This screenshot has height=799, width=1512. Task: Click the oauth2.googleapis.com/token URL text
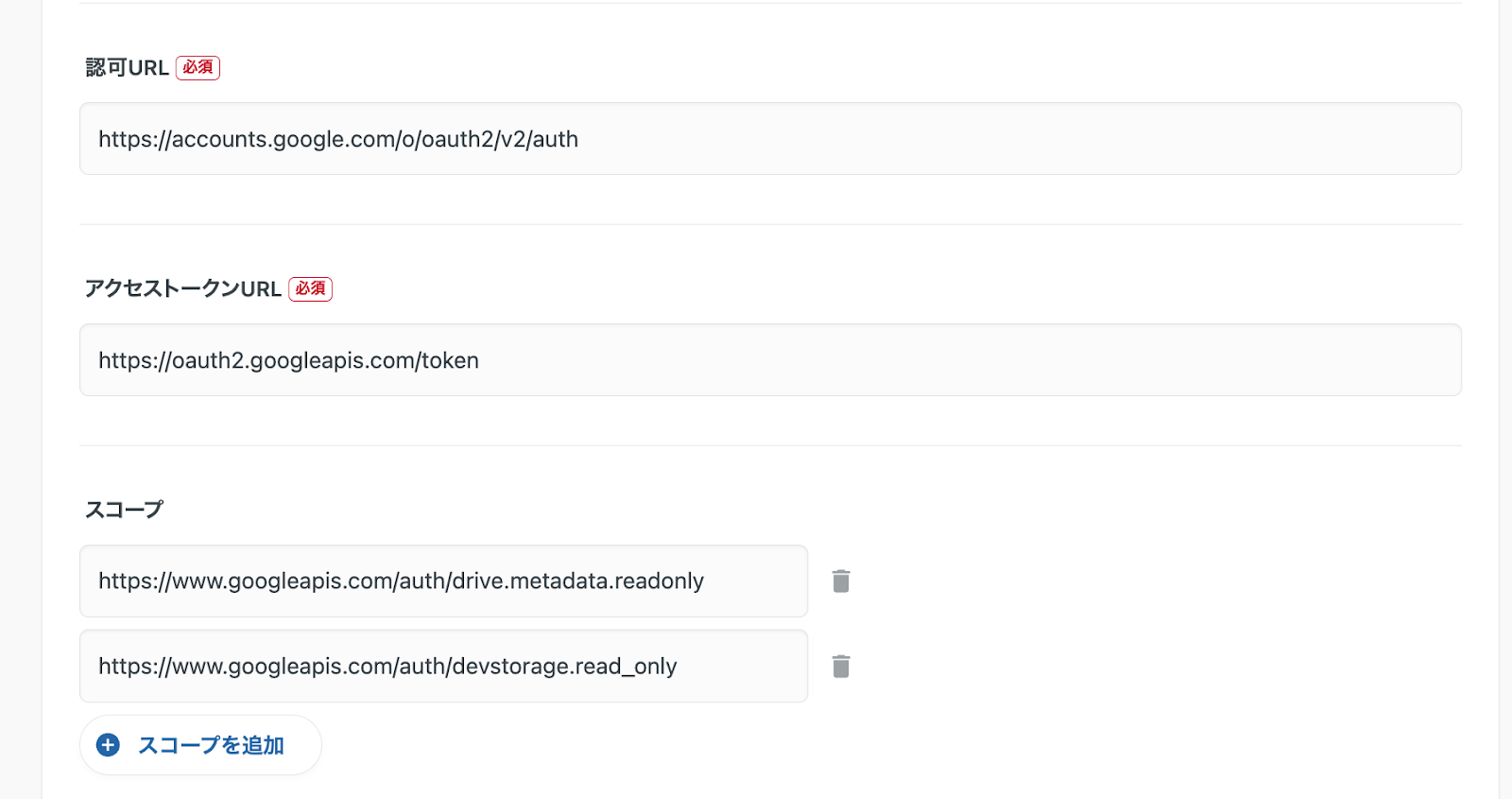tap(288, 361)
